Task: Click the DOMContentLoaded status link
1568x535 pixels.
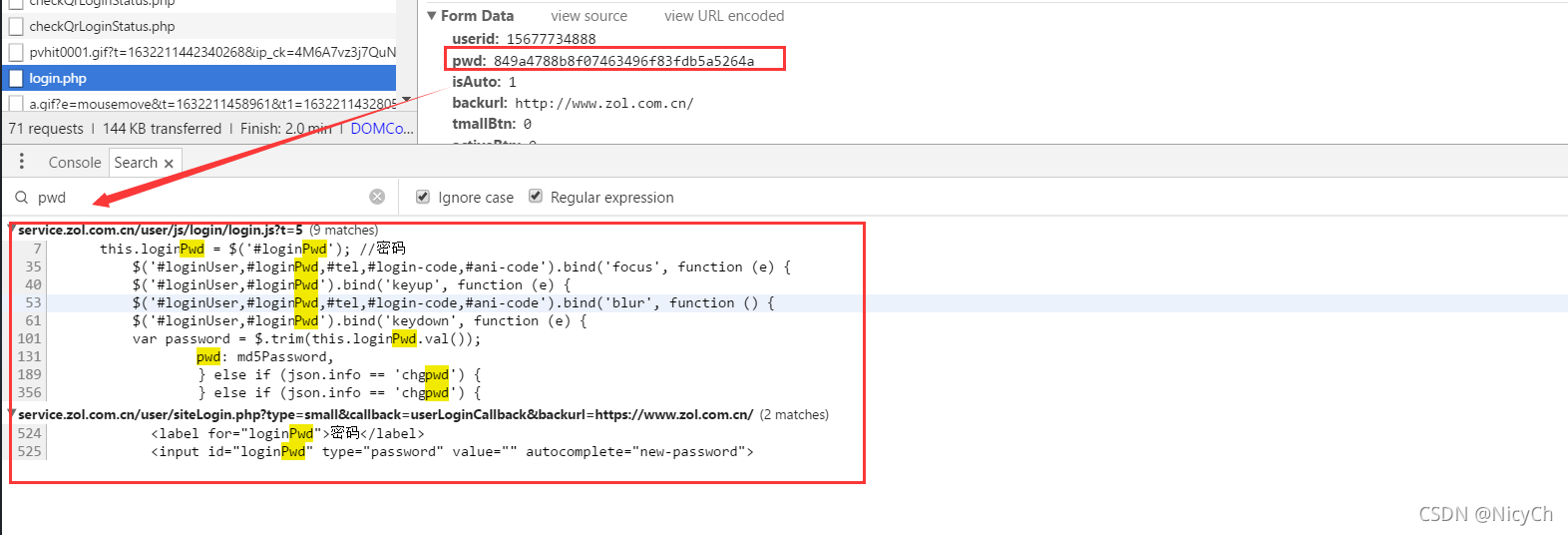Action: tap(382, 128)
